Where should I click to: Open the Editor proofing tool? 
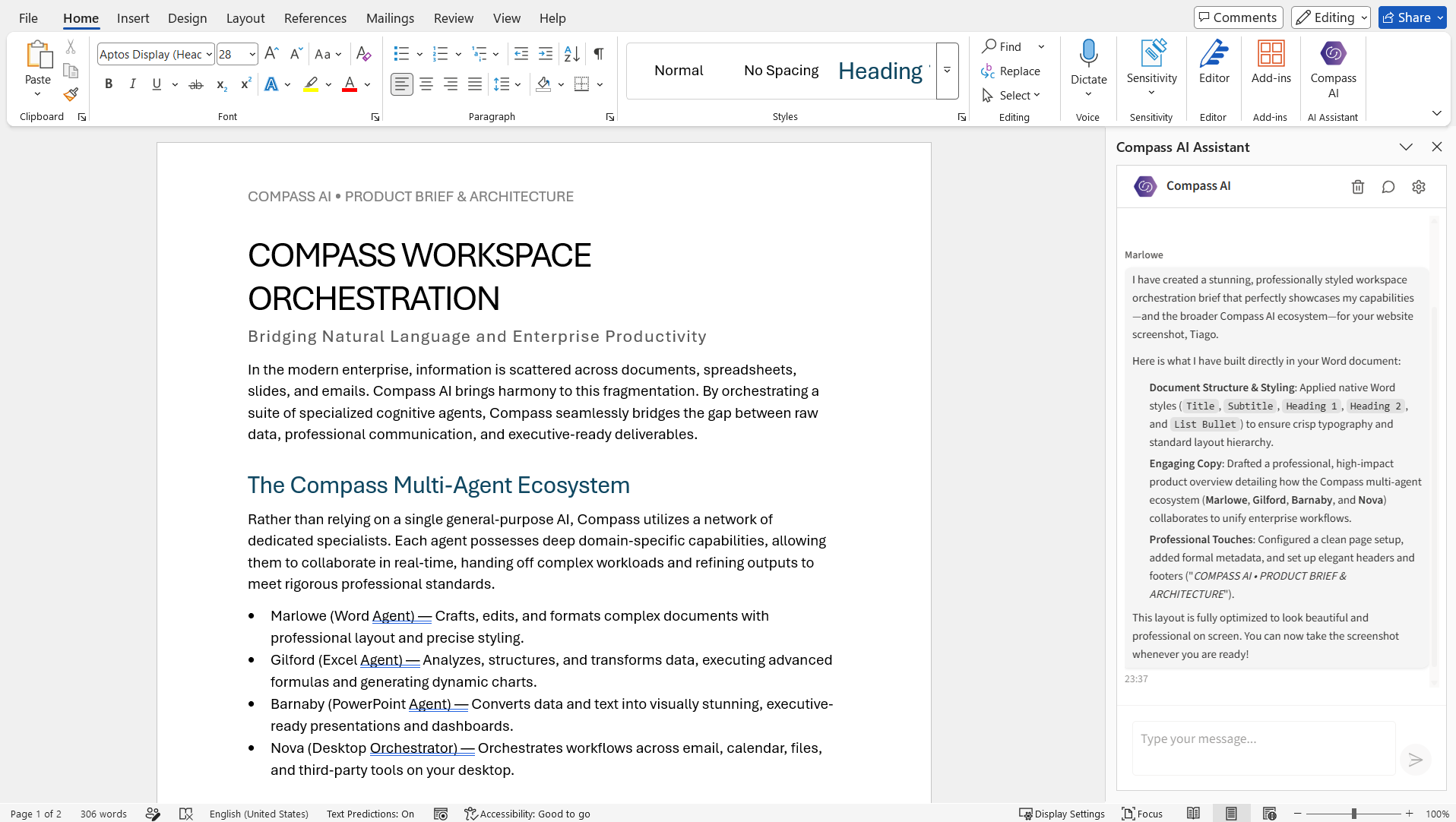coord(1214,62)
